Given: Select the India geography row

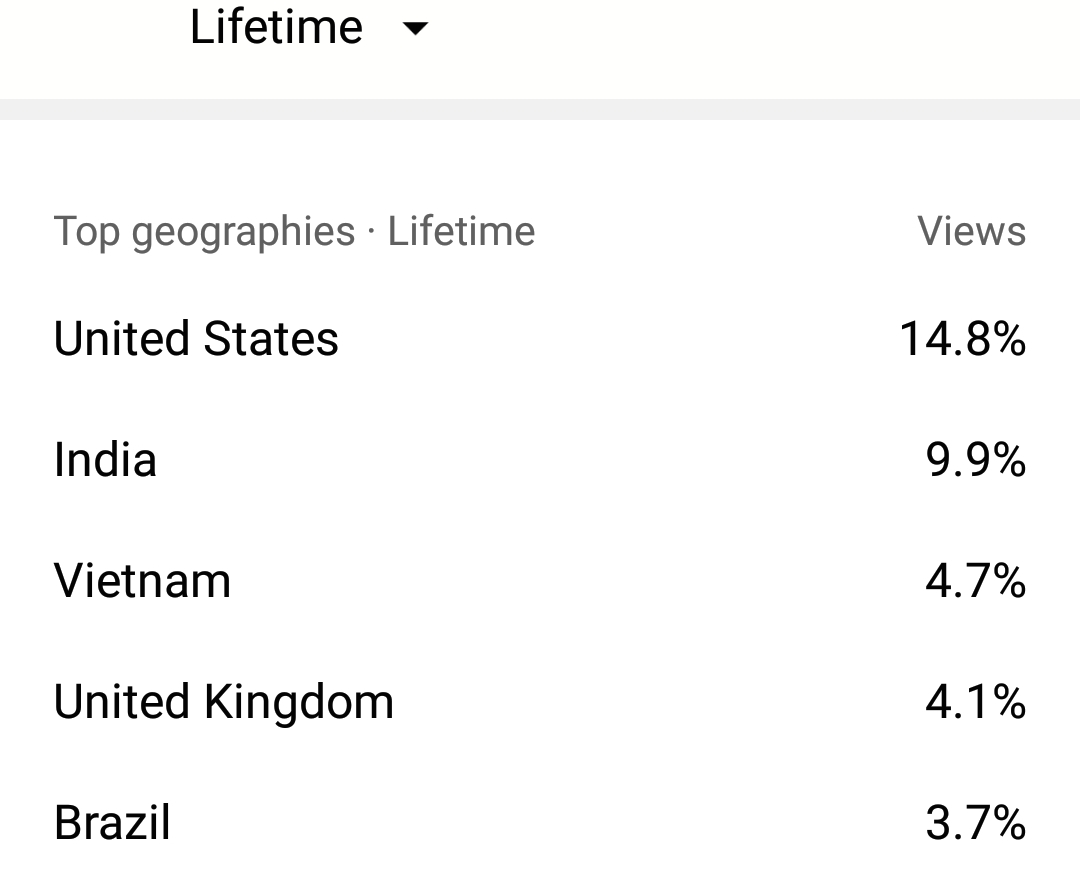Looking at the screenshot, I should [540, 459].
